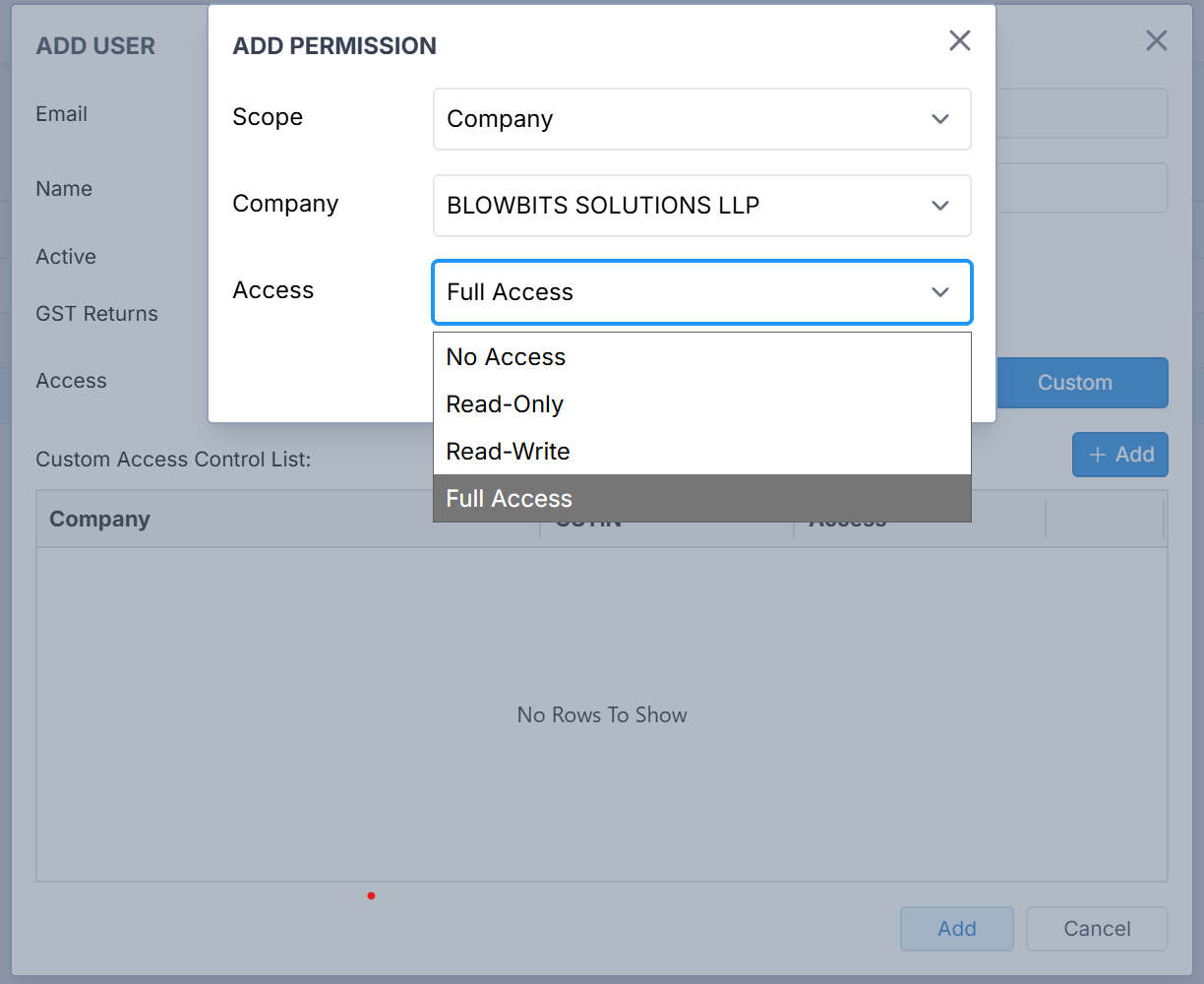Click the Company dropdown chevron arrow
Screen dimensions: 1204x984
(x=940, y=206)
